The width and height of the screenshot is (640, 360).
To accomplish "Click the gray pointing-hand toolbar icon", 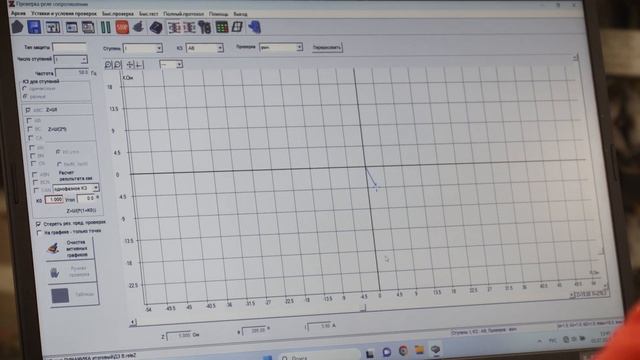I will point(138,27).
